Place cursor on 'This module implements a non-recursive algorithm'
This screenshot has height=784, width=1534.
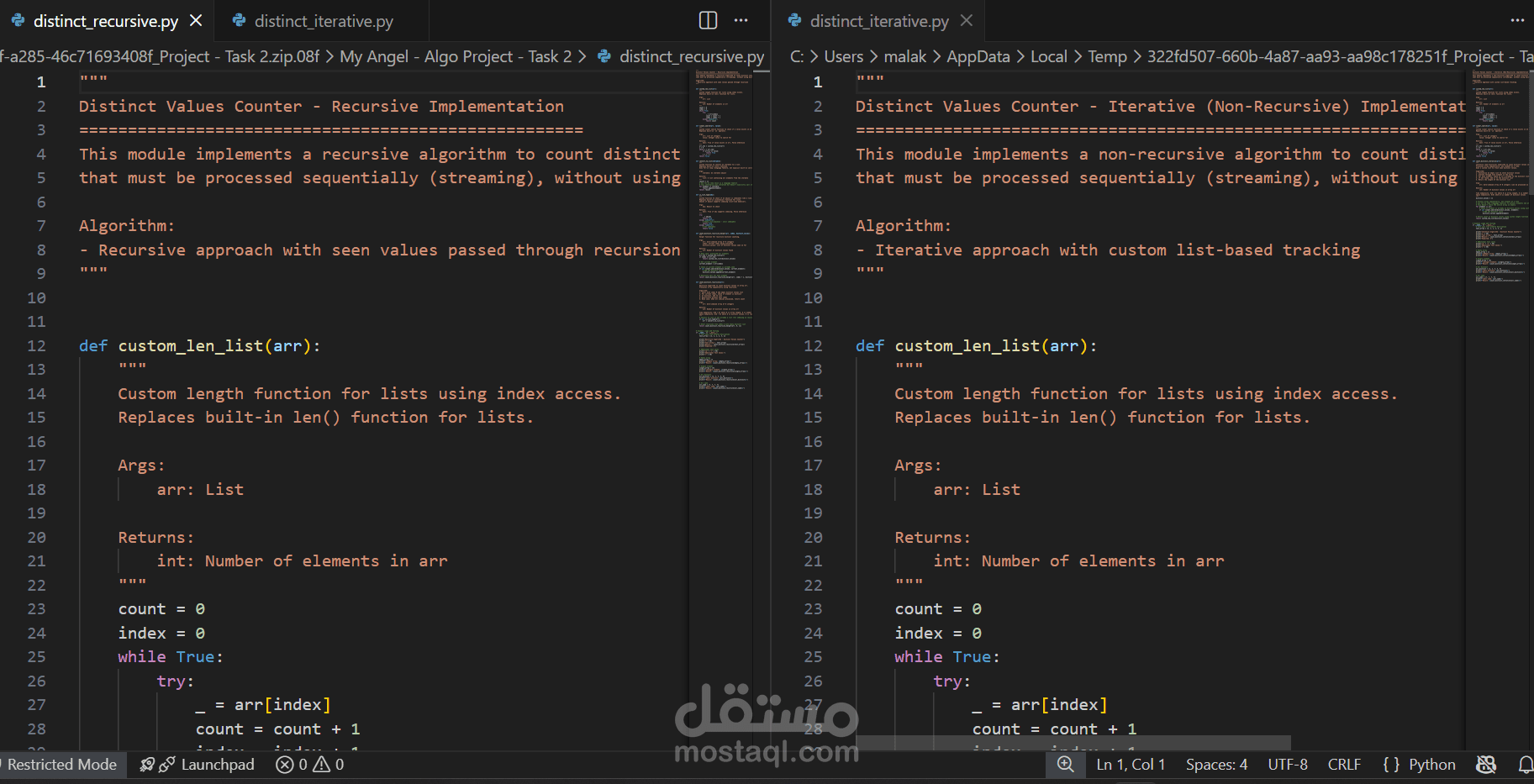click(1161, 154)
